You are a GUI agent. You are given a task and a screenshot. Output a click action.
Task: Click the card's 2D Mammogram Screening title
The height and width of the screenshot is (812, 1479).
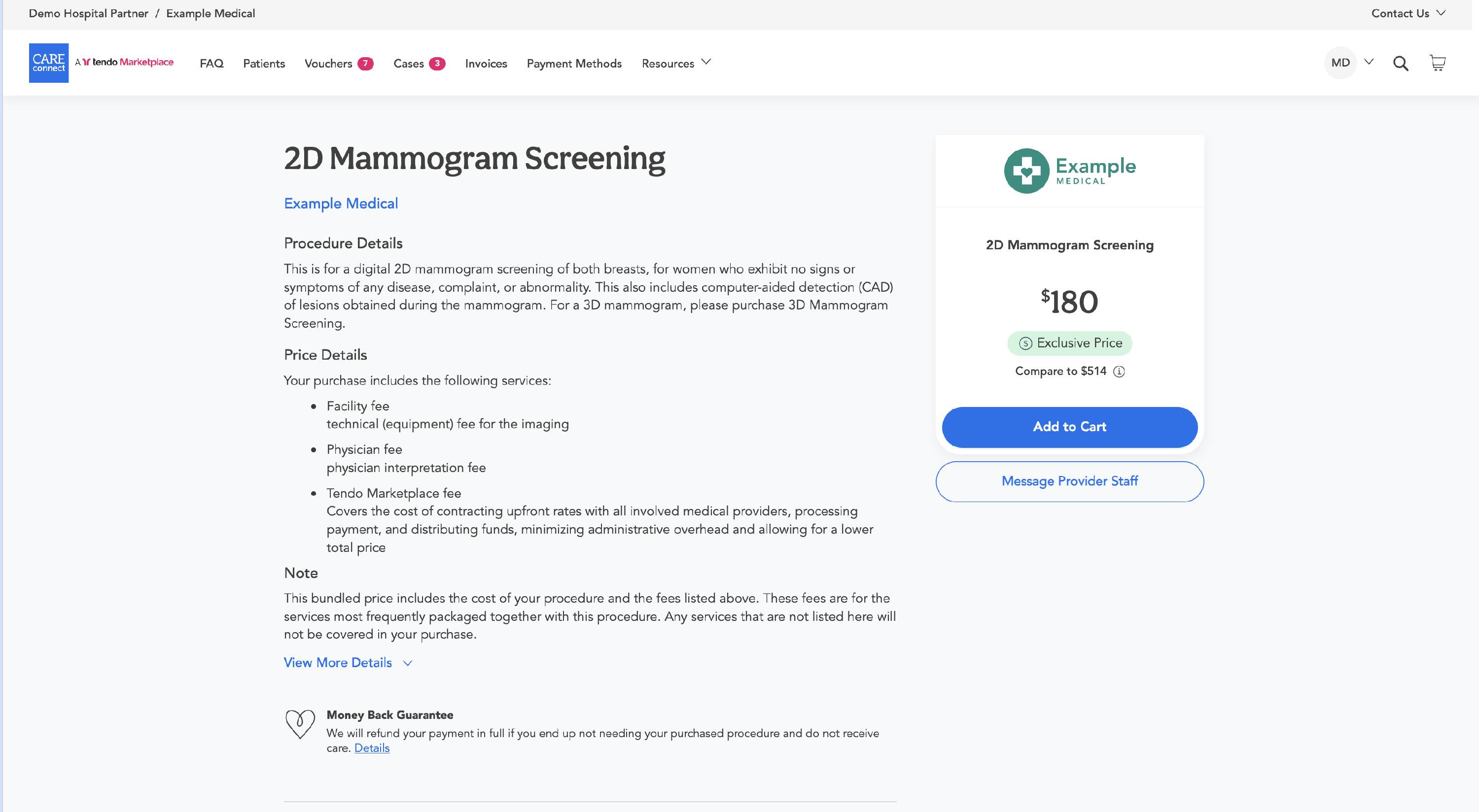coord(1070,245)
